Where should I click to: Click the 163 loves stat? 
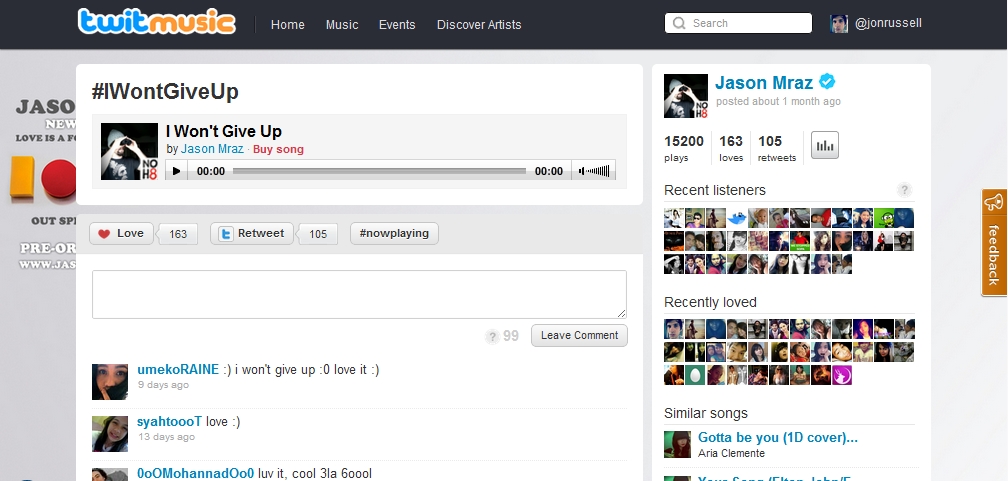click(731, 148)
